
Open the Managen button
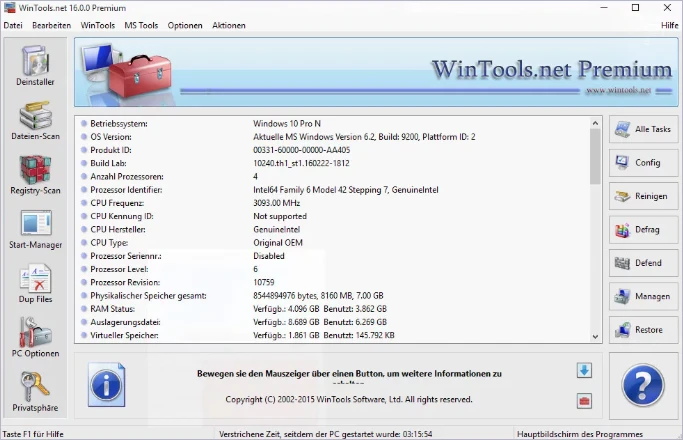pos(643,296)
